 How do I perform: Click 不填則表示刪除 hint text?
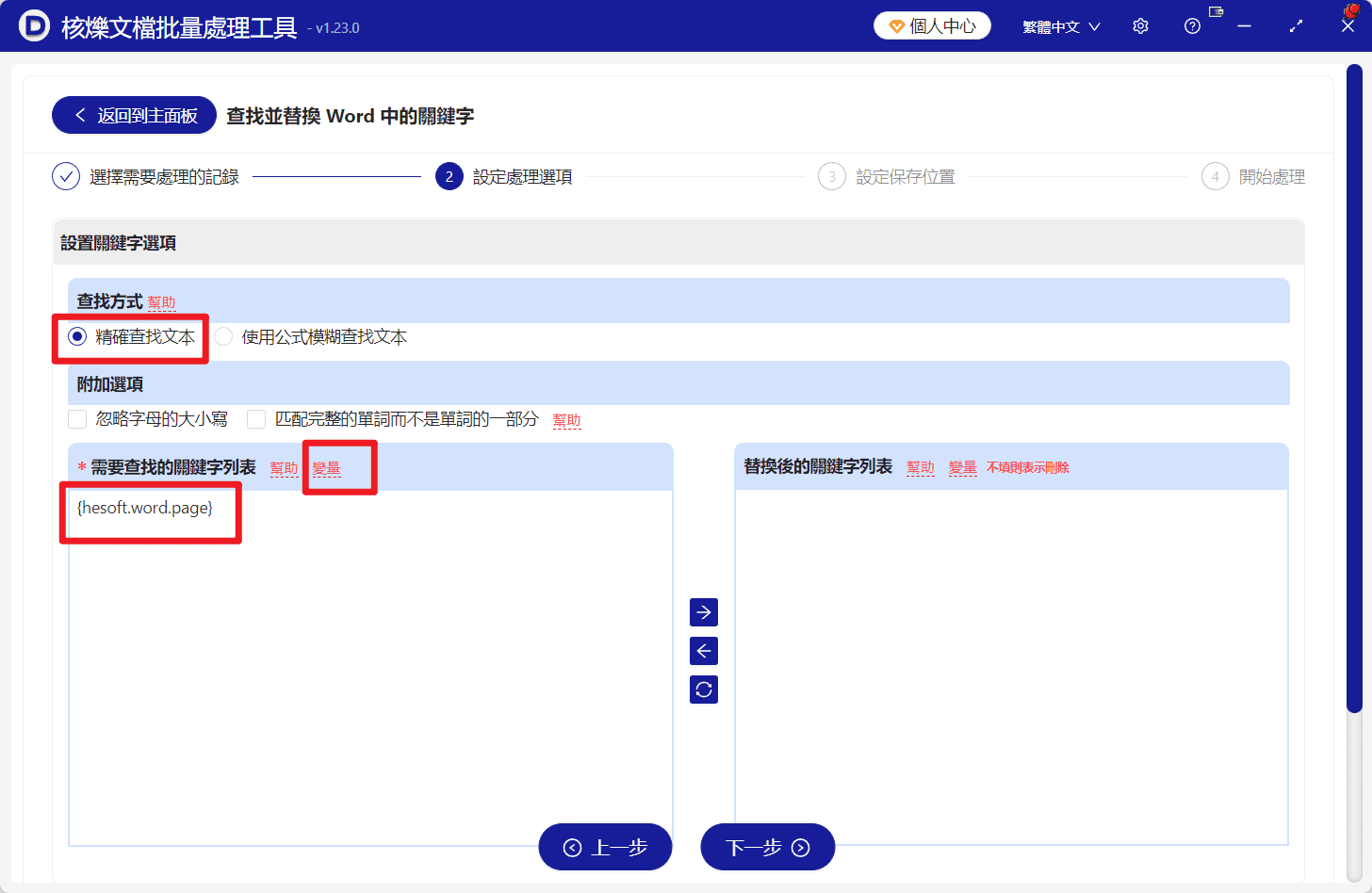[1028, 467]
